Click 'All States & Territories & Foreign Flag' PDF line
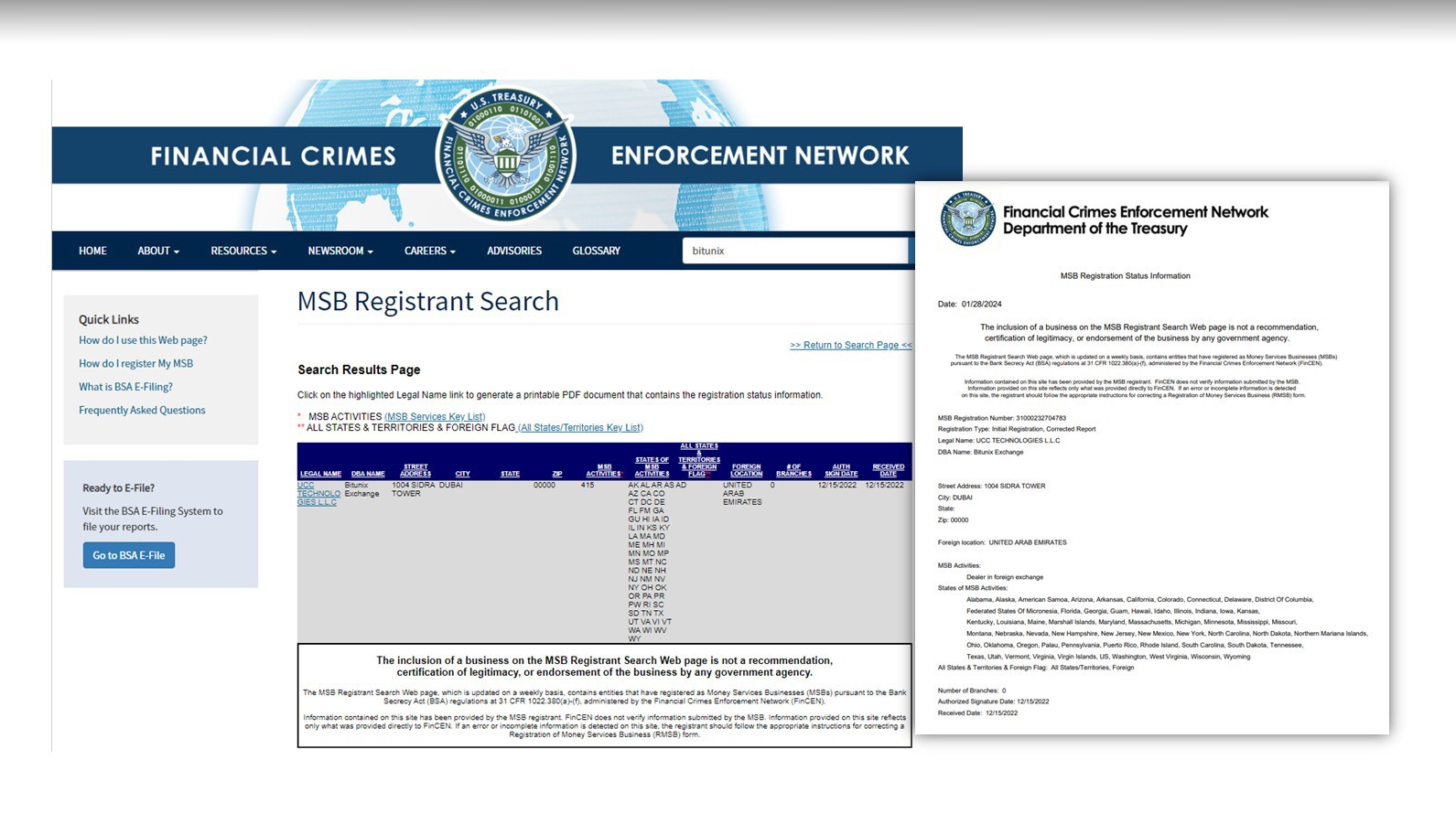The height and width of the screenshot is (814, 1456). pyautogui.click(x=1035, y=668)
